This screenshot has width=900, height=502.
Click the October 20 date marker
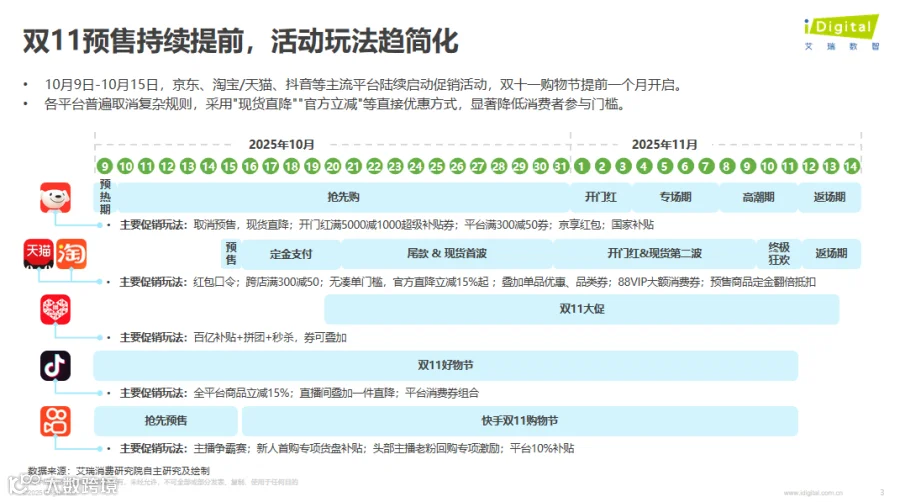point(333,166)
